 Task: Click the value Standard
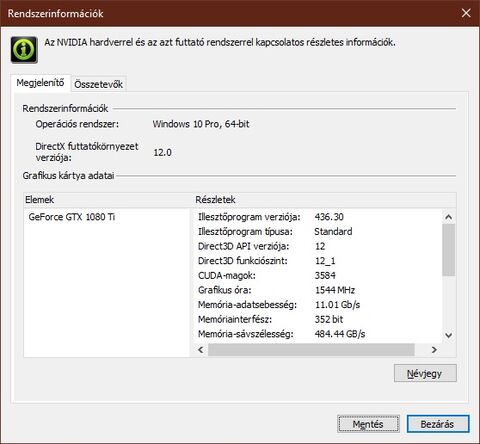pyautogui.click(x=333, y=232)
